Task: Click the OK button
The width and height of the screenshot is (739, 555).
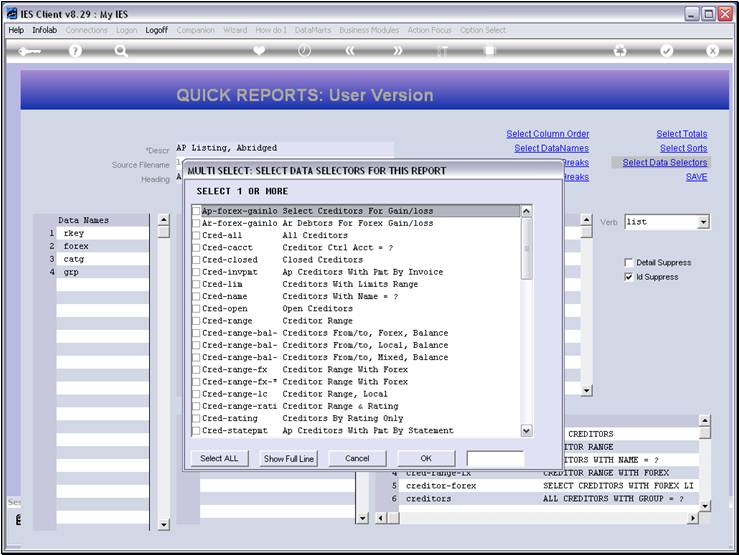Action: [x=426, y=458]
